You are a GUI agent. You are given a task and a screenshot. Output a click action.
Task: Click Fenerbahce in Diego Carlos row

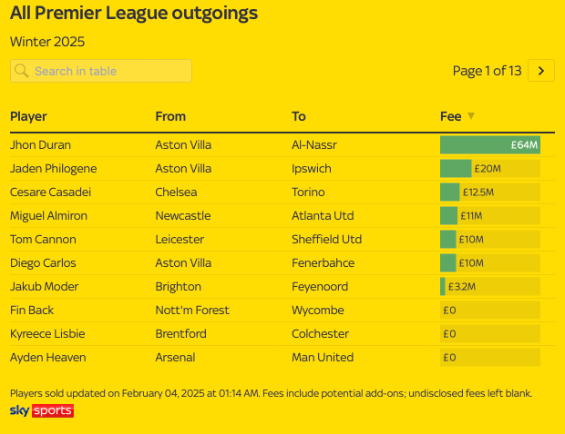[323, 263]
